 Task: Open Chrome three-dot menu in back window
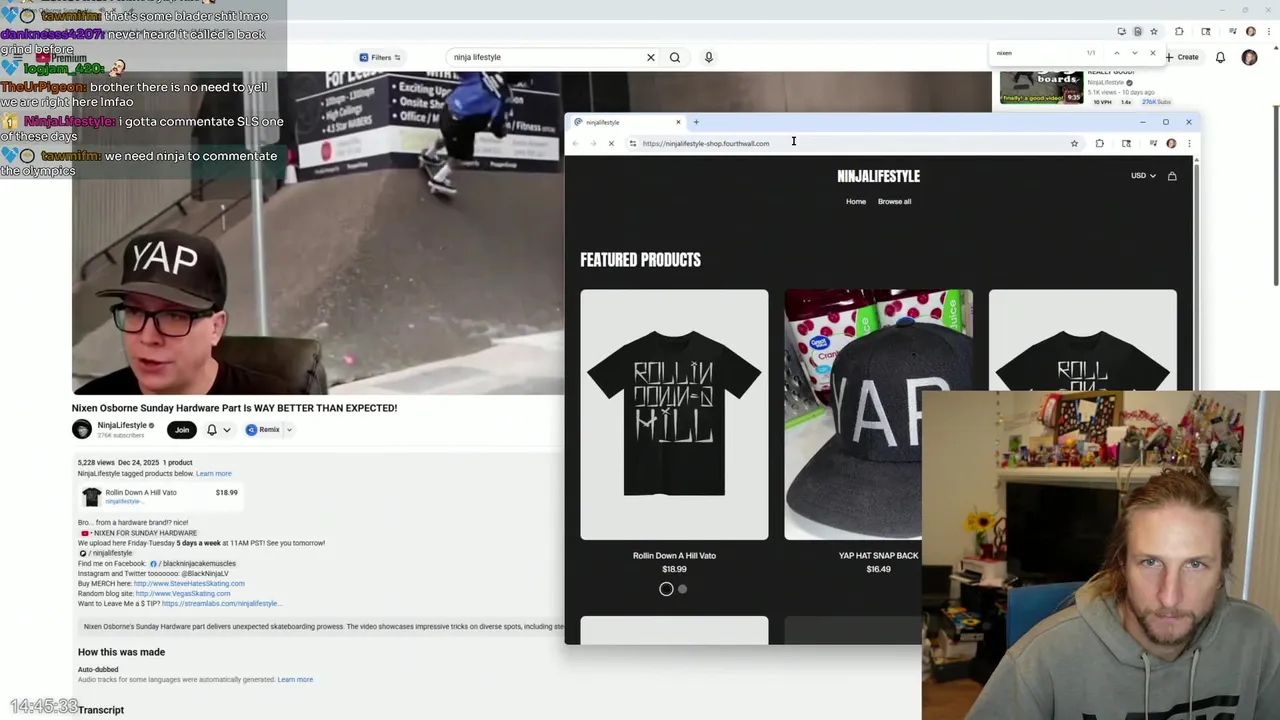1267,31
